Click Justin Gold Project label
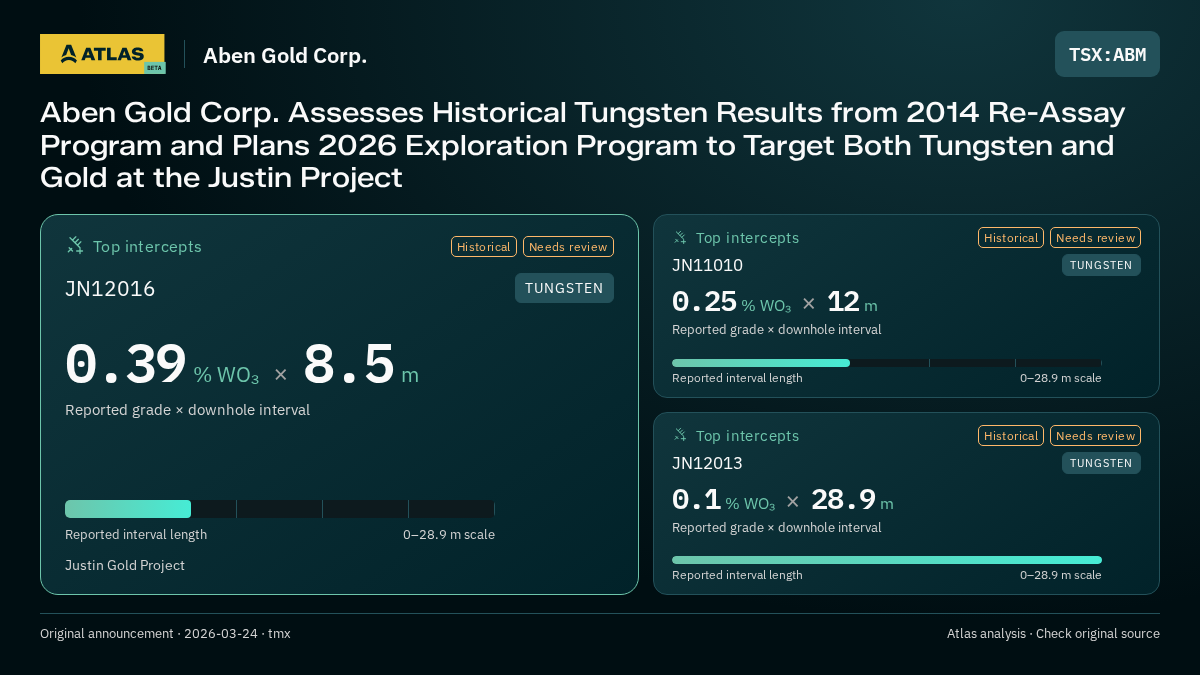Image resolution: width=1200 pixels, height=675 pixels. [x=125, y=565]
